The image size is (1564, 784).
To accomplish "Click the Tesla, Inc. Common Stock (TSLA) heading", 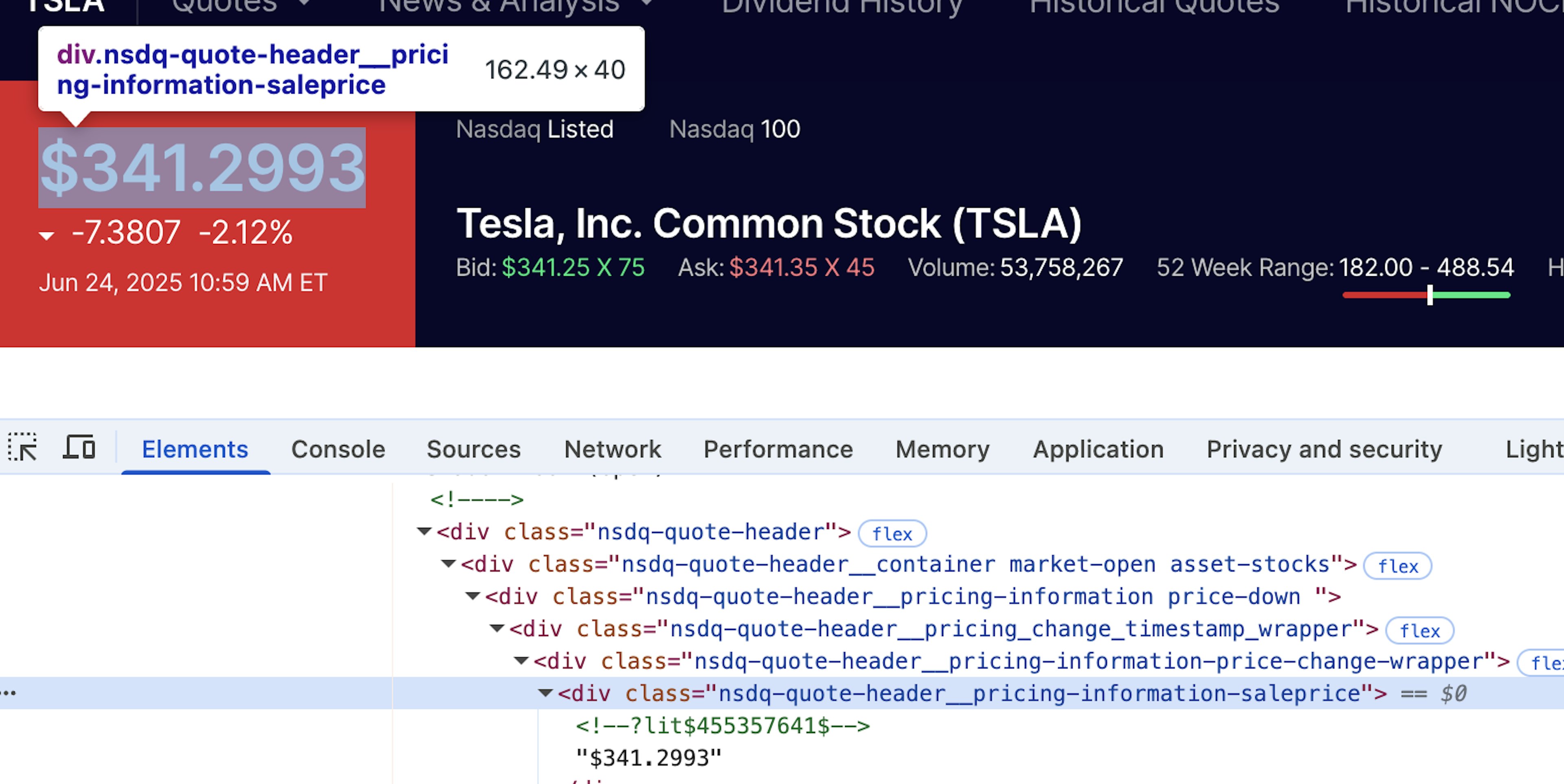I will 769,224.
